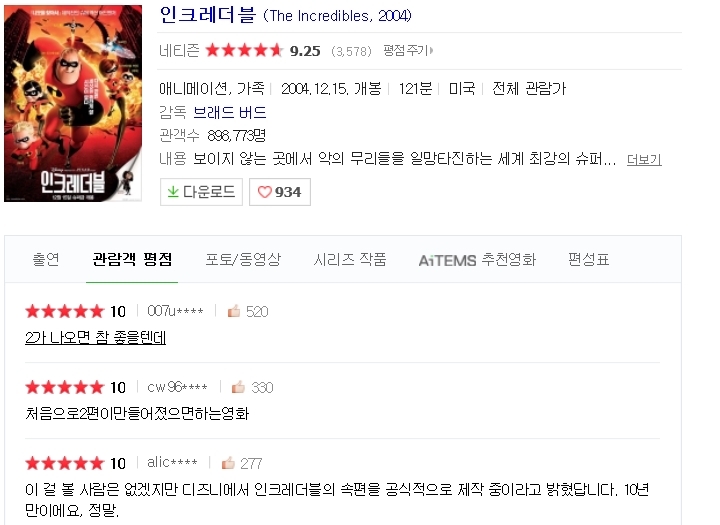Click thumbs-up icon on cw96 review
The width and height of the screenshot is (720, 525).
[238, 387]
